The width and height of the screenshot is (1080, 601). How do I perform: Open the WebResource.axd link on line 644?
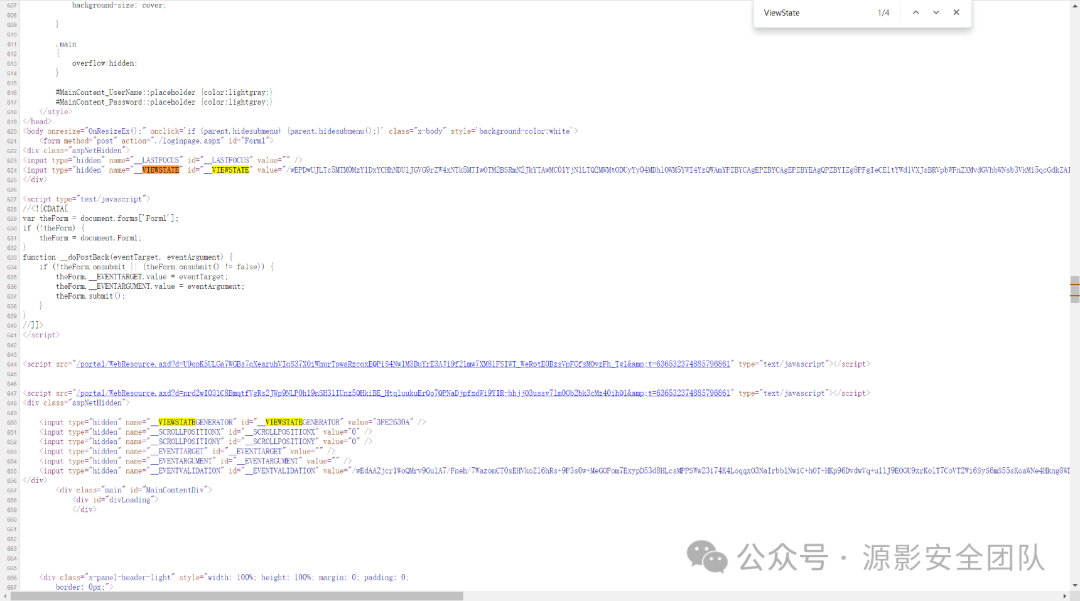(x=403, y=364)
